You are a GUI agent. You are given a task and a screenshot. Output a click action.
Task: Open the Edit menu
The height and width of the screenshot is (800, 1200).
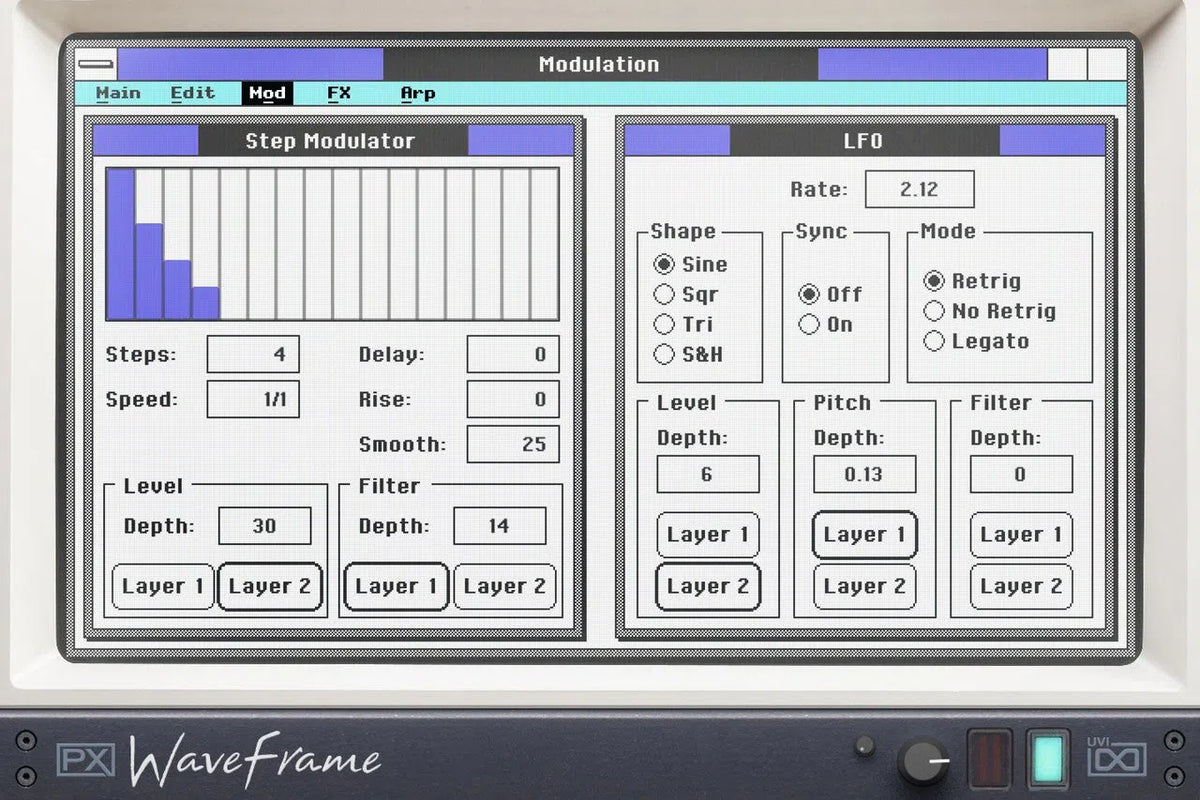tap(192, 93)
